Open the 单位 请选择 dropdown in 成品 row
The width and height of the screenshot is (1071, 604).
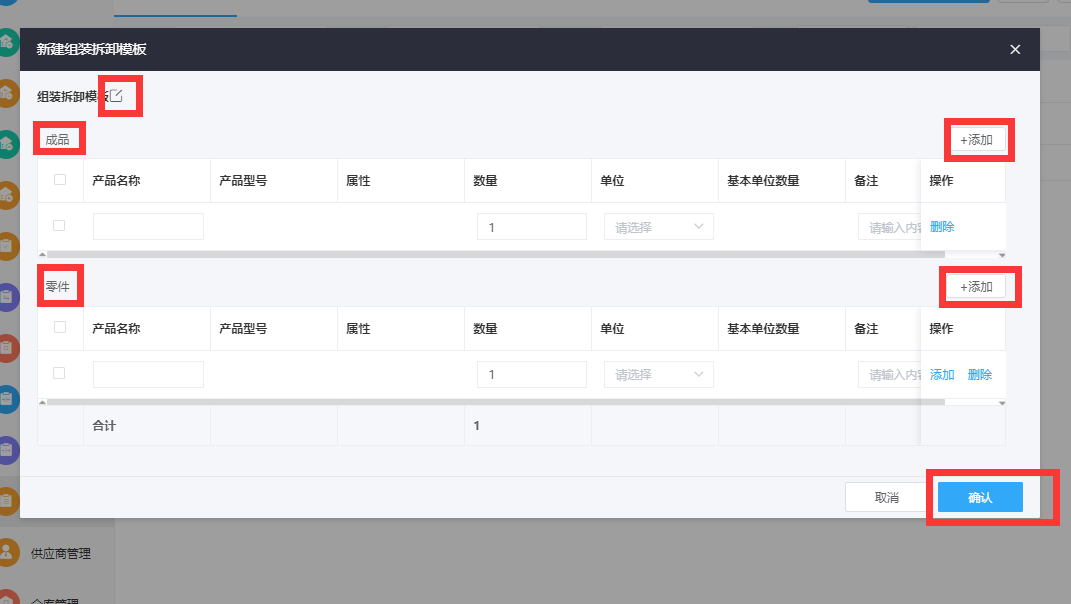[658, 227]
